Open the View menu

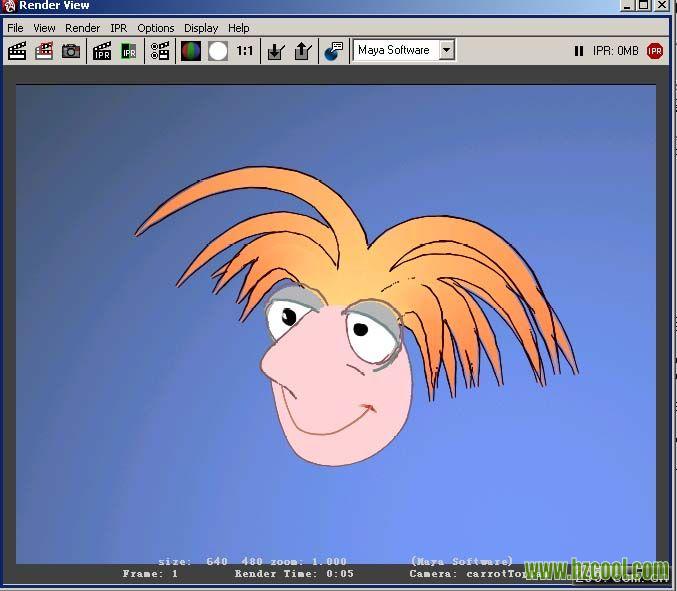44,28
